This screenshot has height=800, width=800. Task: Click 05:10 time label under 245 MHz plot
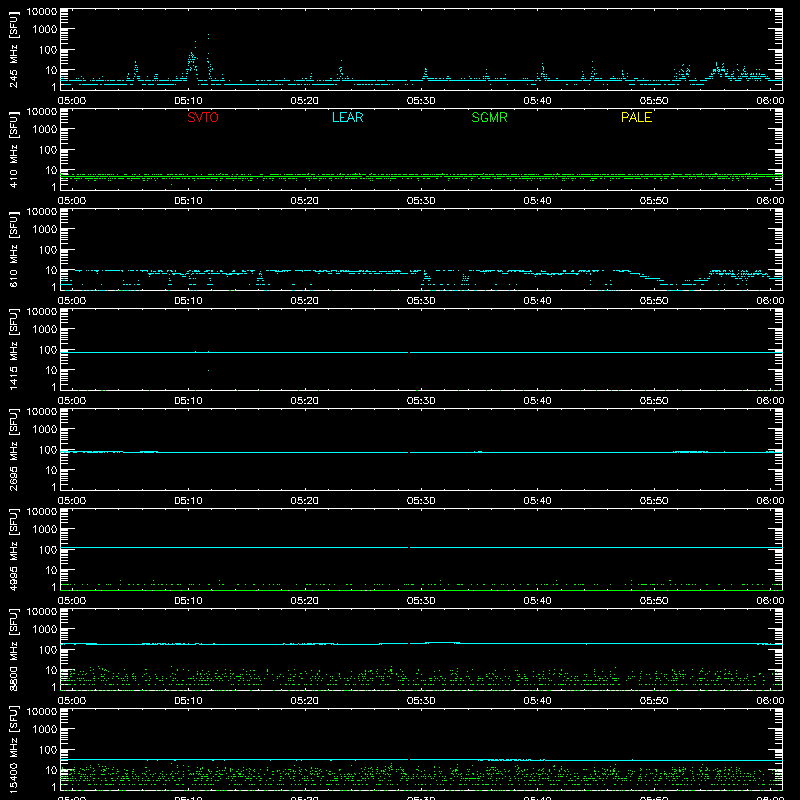coord(188,101)
